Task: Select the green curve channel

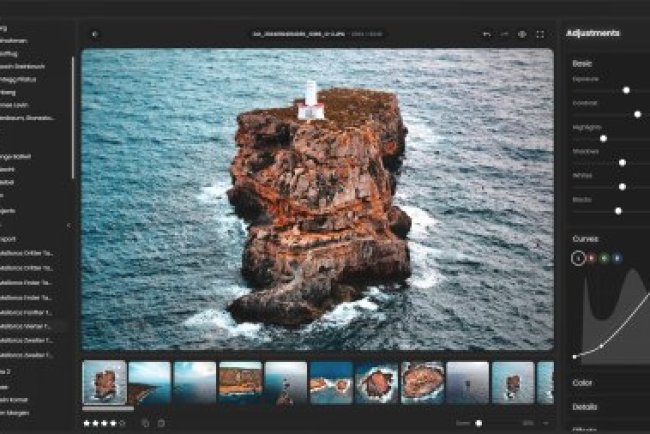Action: point(604,258)
